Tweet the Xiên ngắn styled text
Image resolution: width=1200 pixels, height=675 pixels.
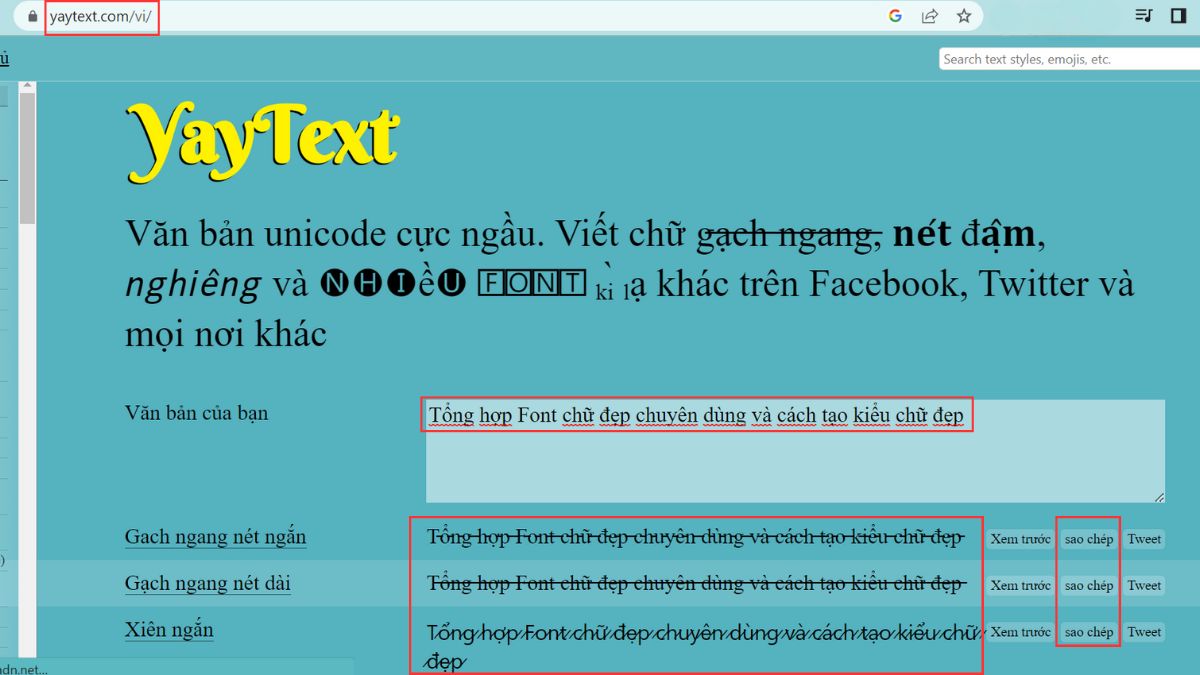[1143, 631]
